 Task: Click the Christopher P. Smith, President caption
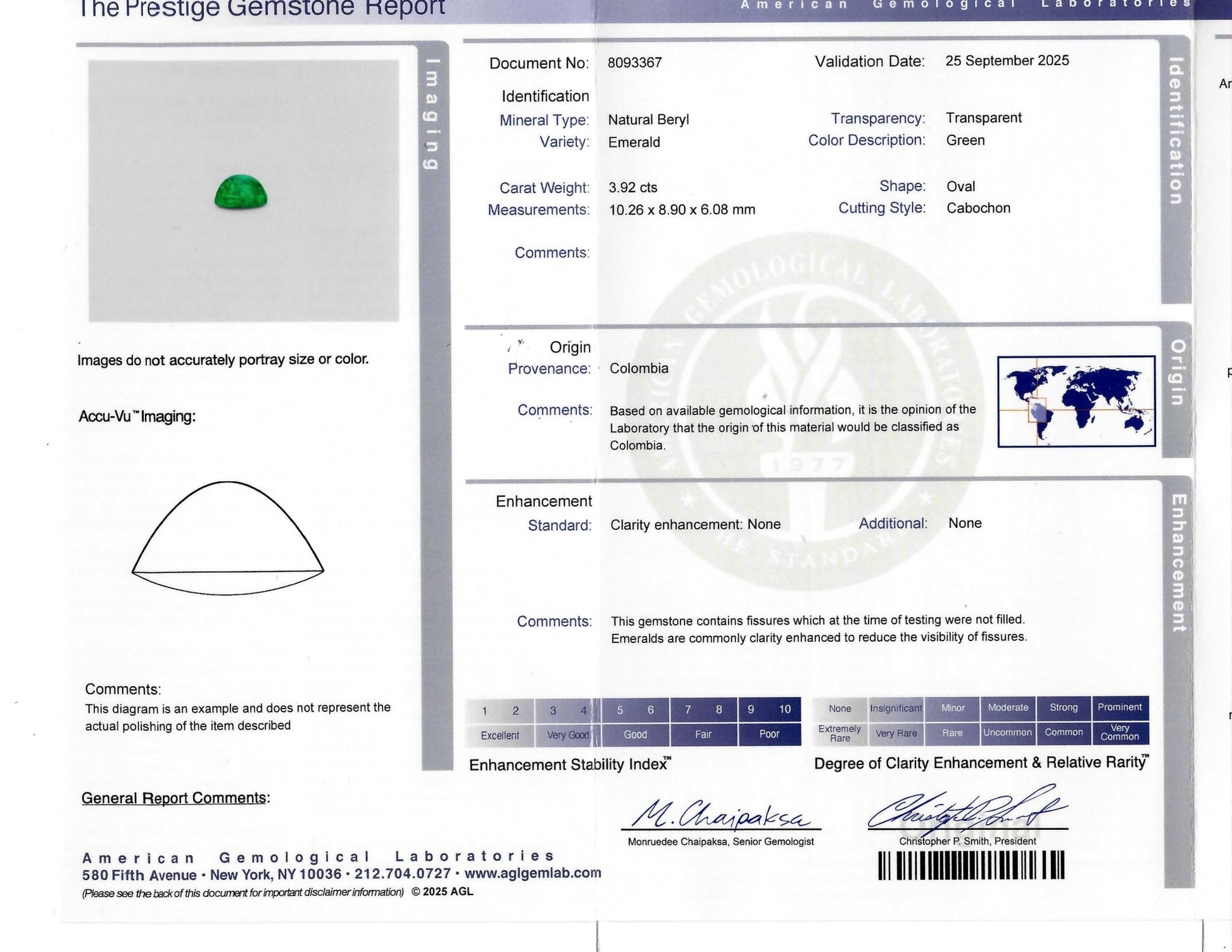967,841
